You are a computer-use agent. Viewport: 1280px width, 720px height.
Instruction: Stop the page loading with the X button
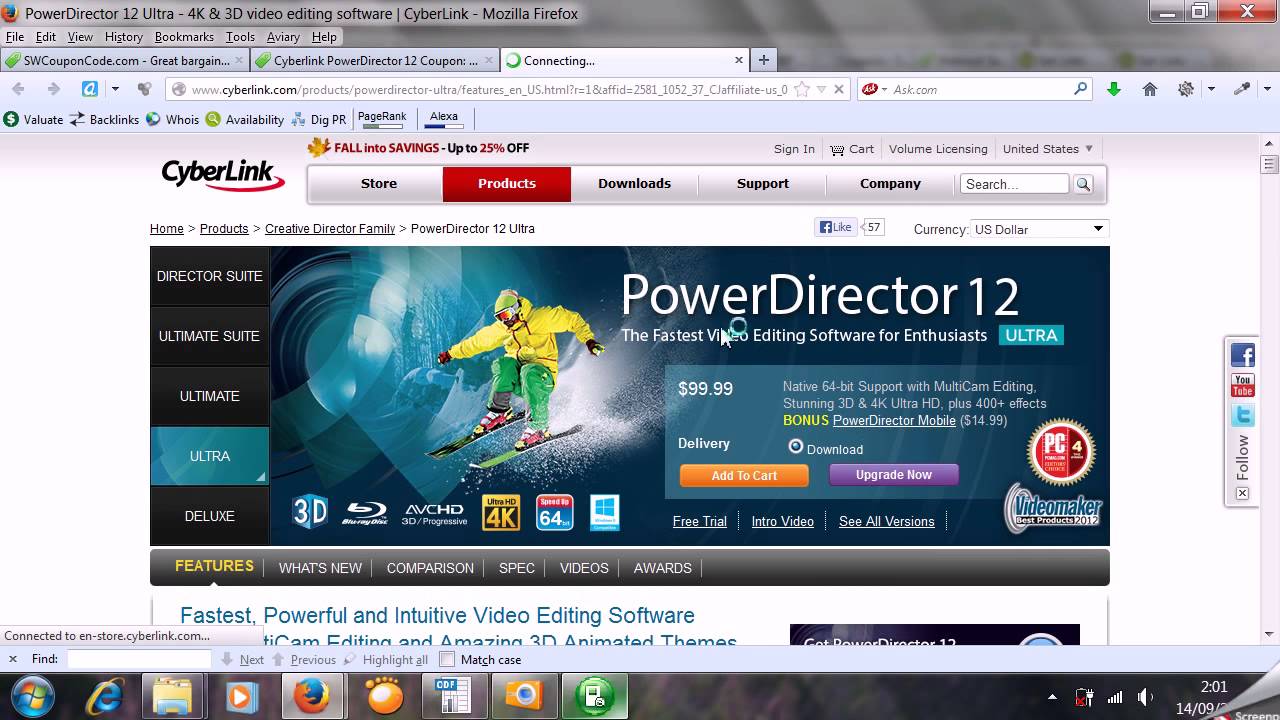coord(839,89)
